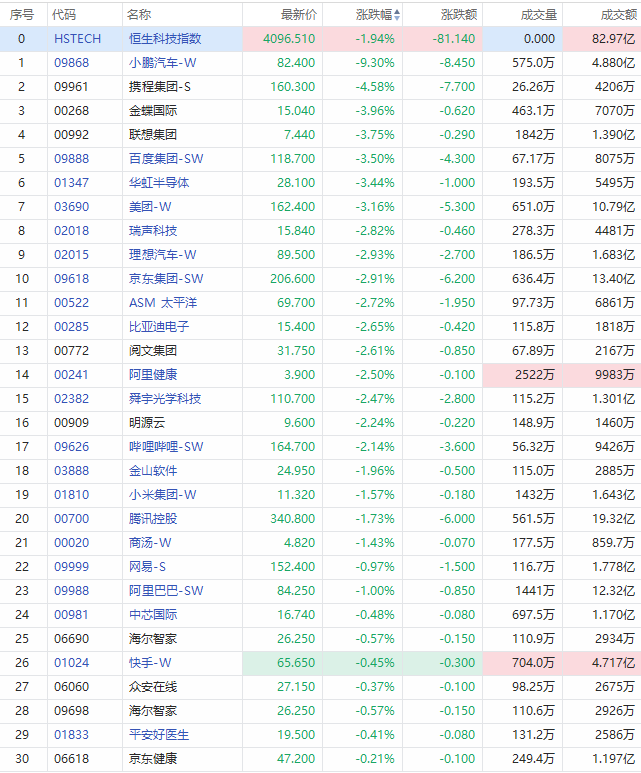Open 哔哩哔哩-SW stock name
Image resolution: width=641 pixels, height=773 pixels.
(x=166, y=447)
